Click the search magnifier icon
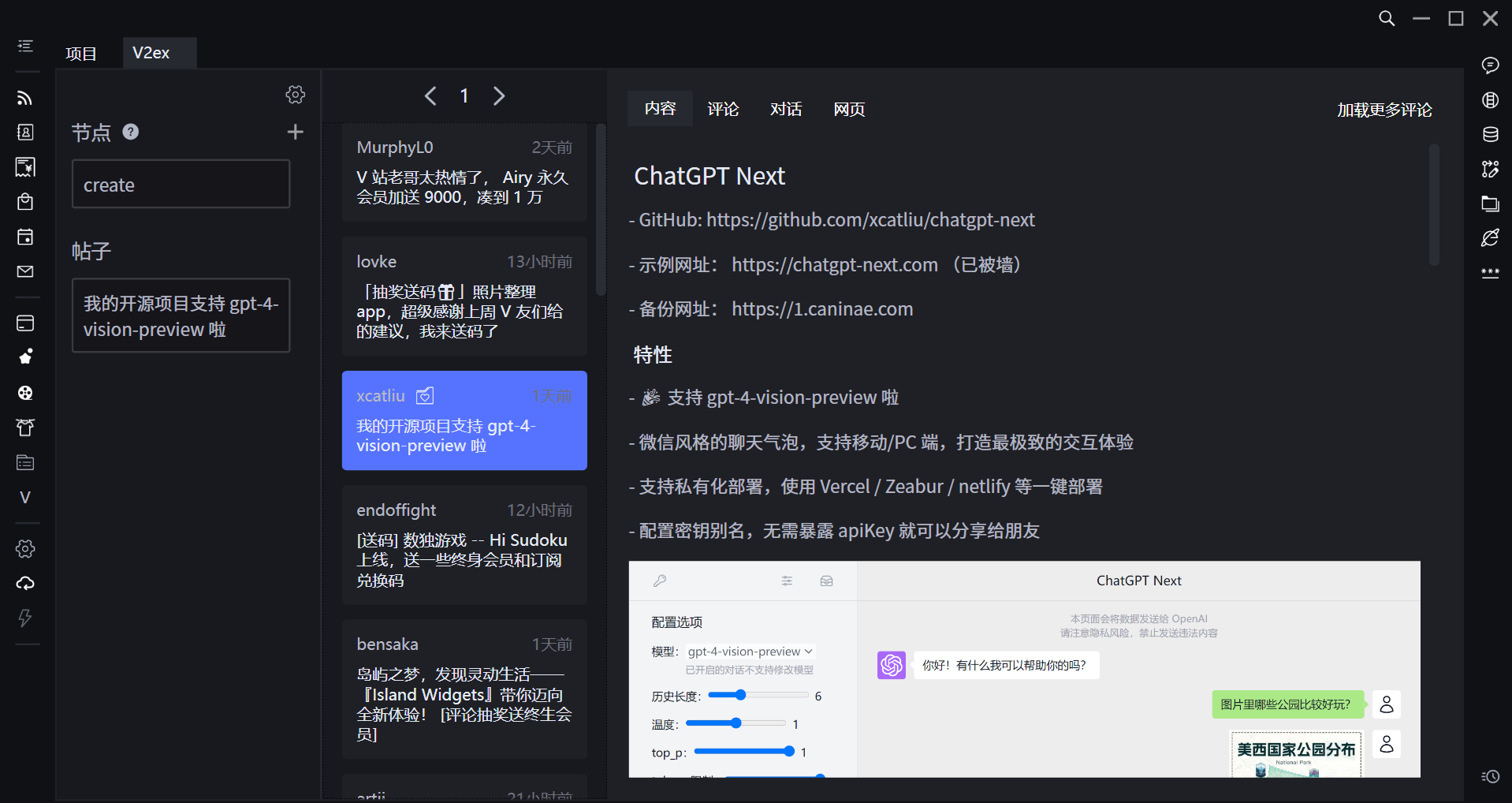This screenshot has width=1512, height=803. pyautogui.click(x=1387, y=18)
